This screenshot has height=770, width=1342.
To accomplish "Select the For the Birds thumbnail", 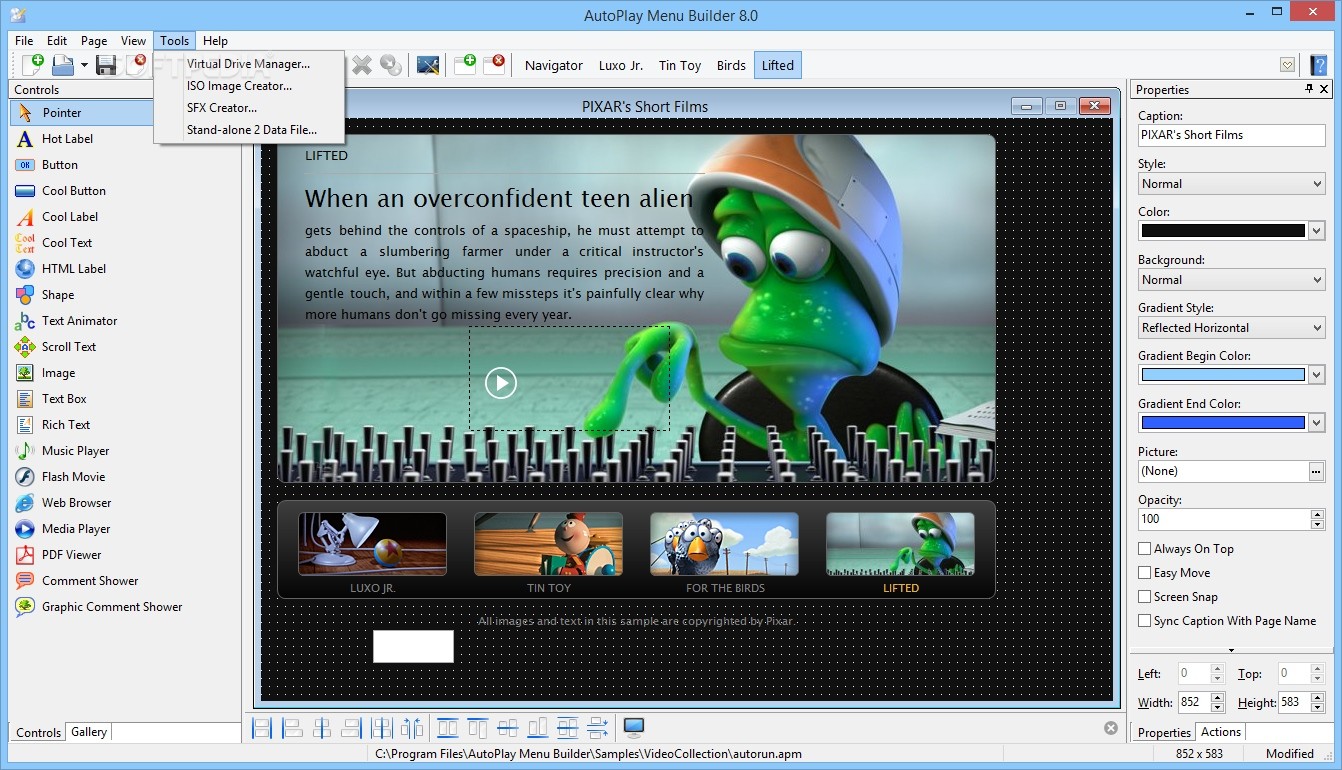I will coord(725,544).
